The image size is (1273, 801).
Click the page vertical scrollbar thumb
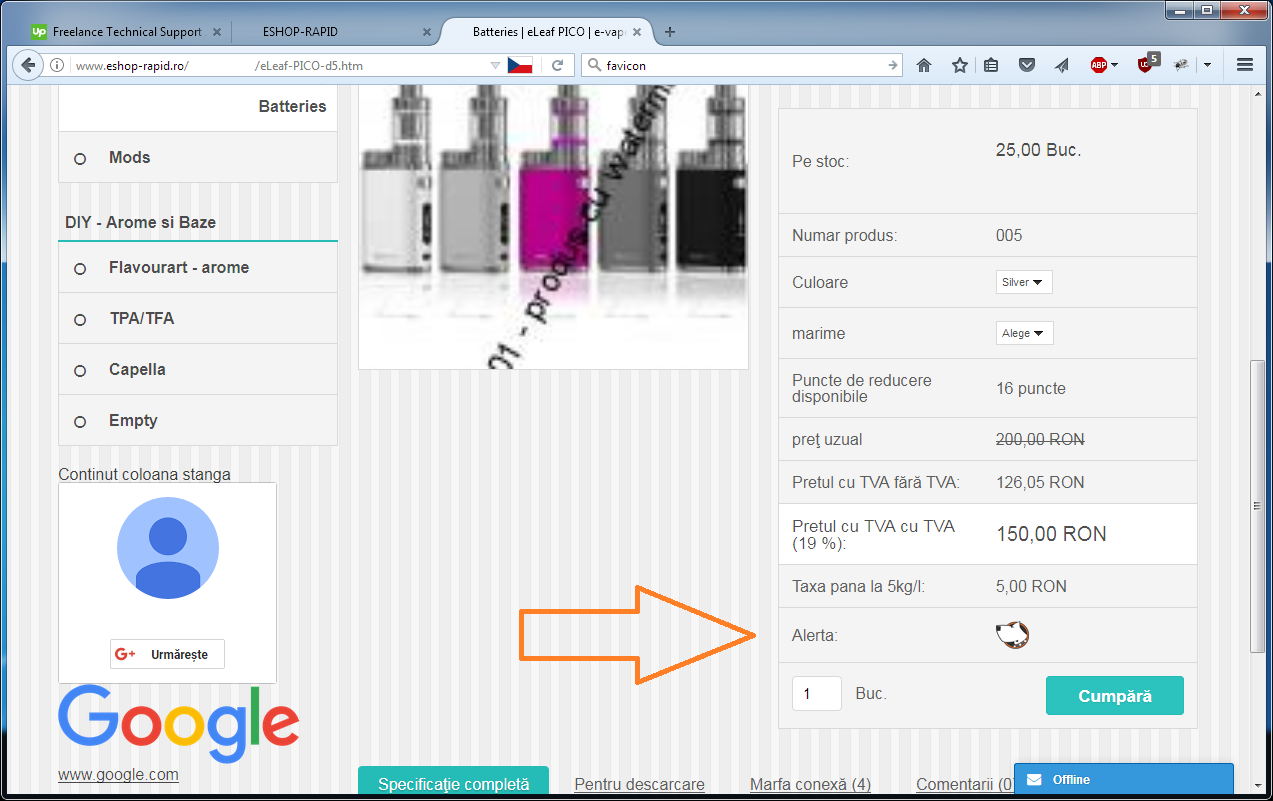click(x=1259, y=506)
